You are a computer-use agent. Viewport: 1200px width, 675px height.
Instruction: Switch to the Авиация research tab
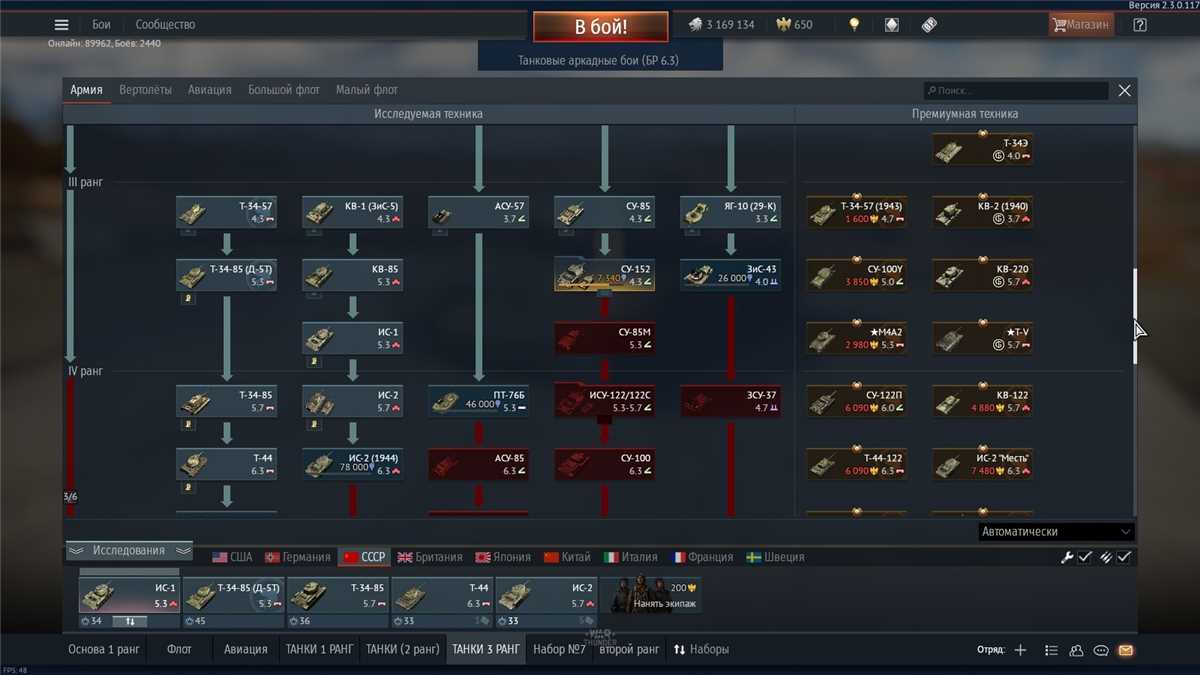210,90
